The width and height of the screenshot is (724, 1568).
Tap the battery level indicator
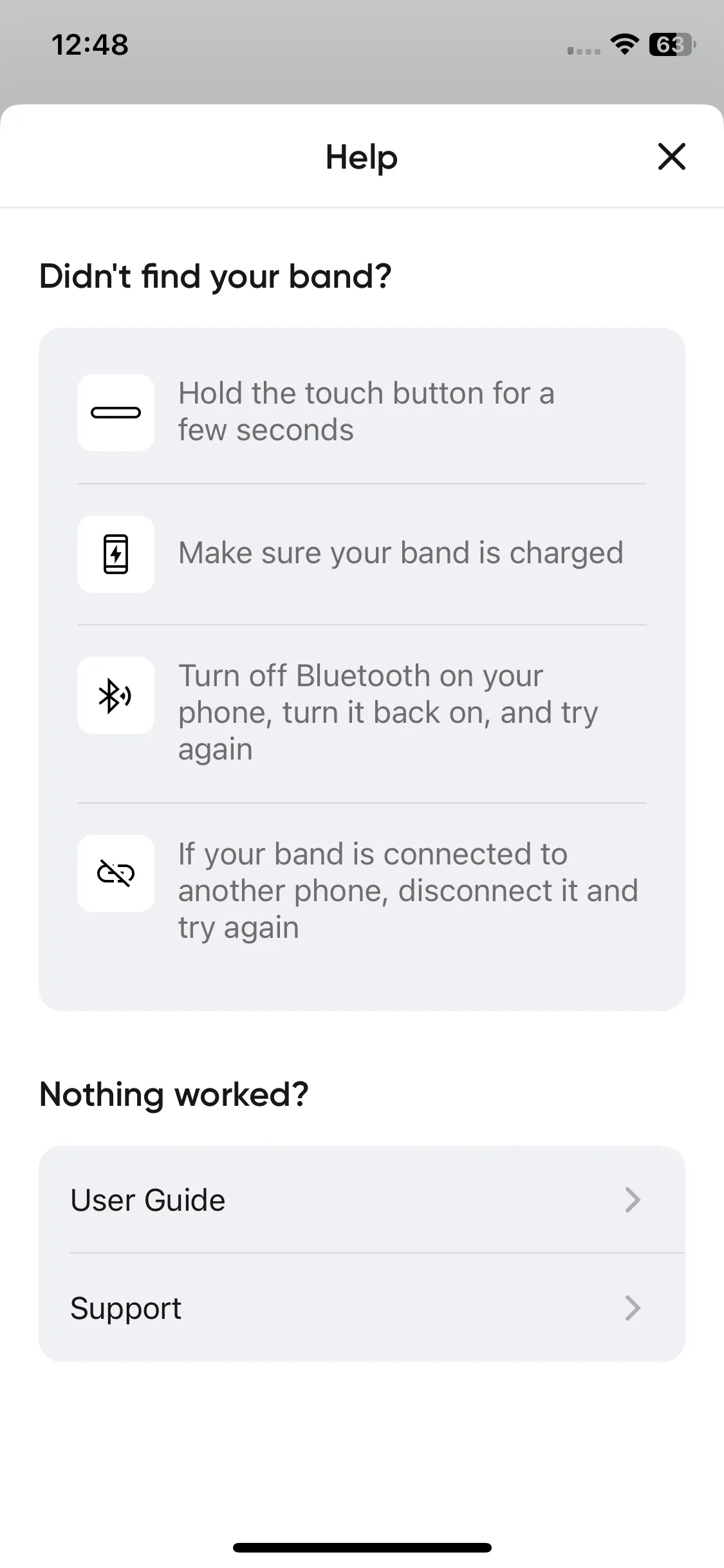(672, 44)
